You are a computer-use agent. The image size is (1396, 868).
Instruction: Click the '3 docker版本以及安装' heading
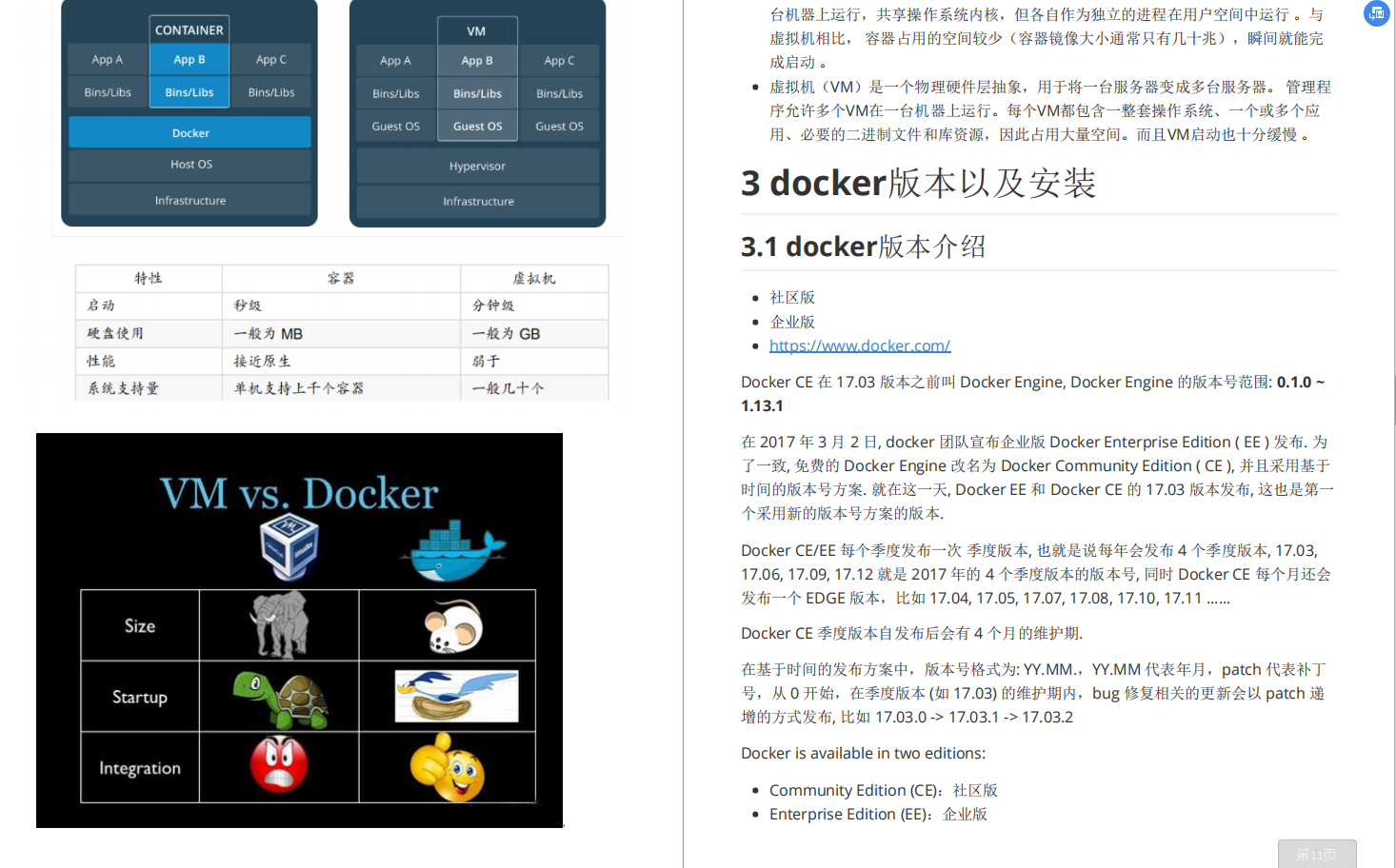(x=918, y=183)
